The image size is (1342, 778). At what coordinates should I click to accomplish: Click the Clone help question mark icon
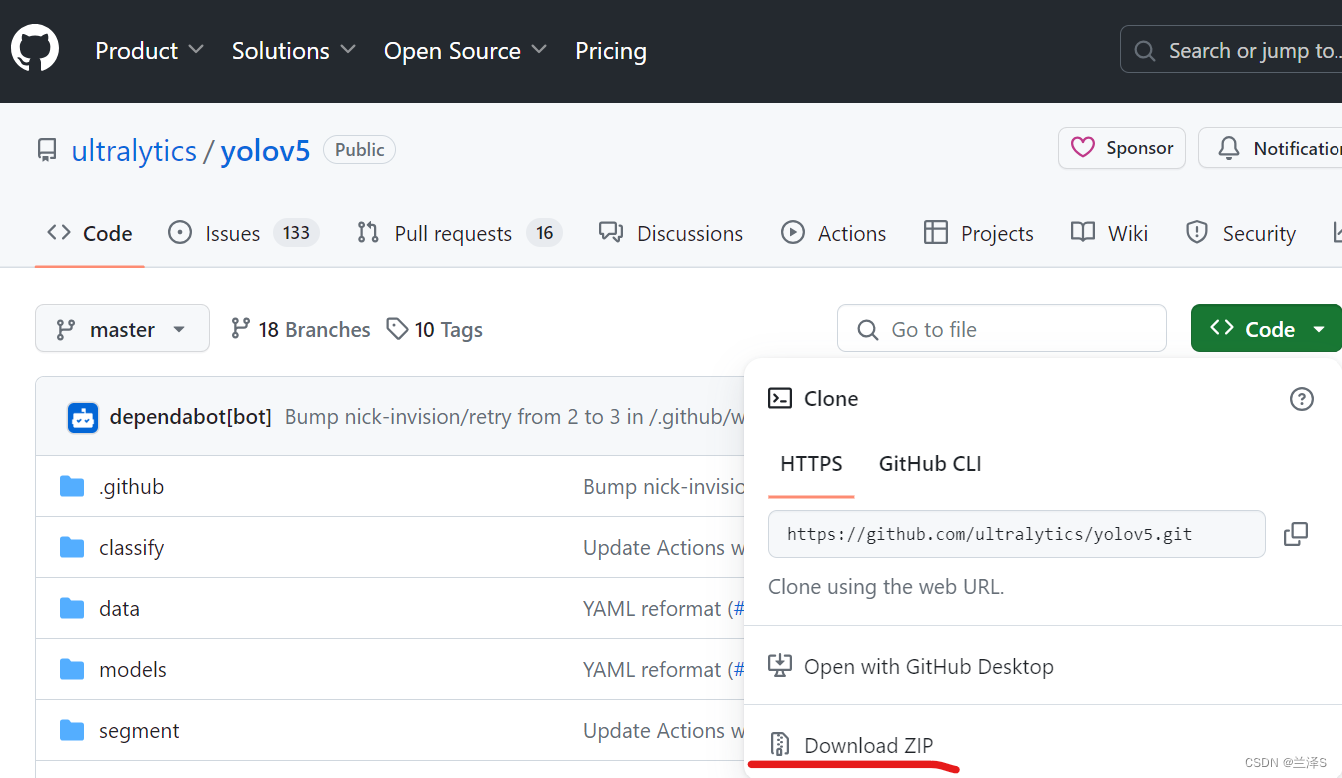click(1301, 399)
